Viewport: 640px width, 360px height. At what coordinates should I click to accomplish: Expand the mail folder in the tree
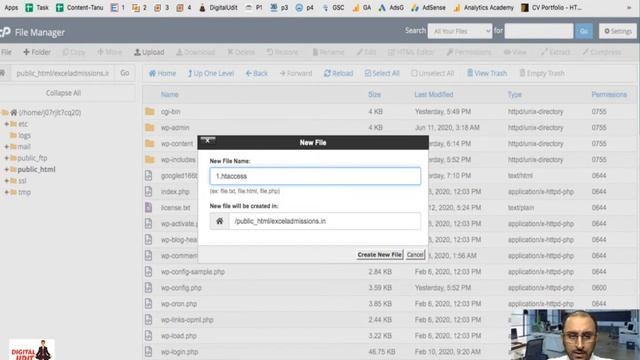pos(7,147)
